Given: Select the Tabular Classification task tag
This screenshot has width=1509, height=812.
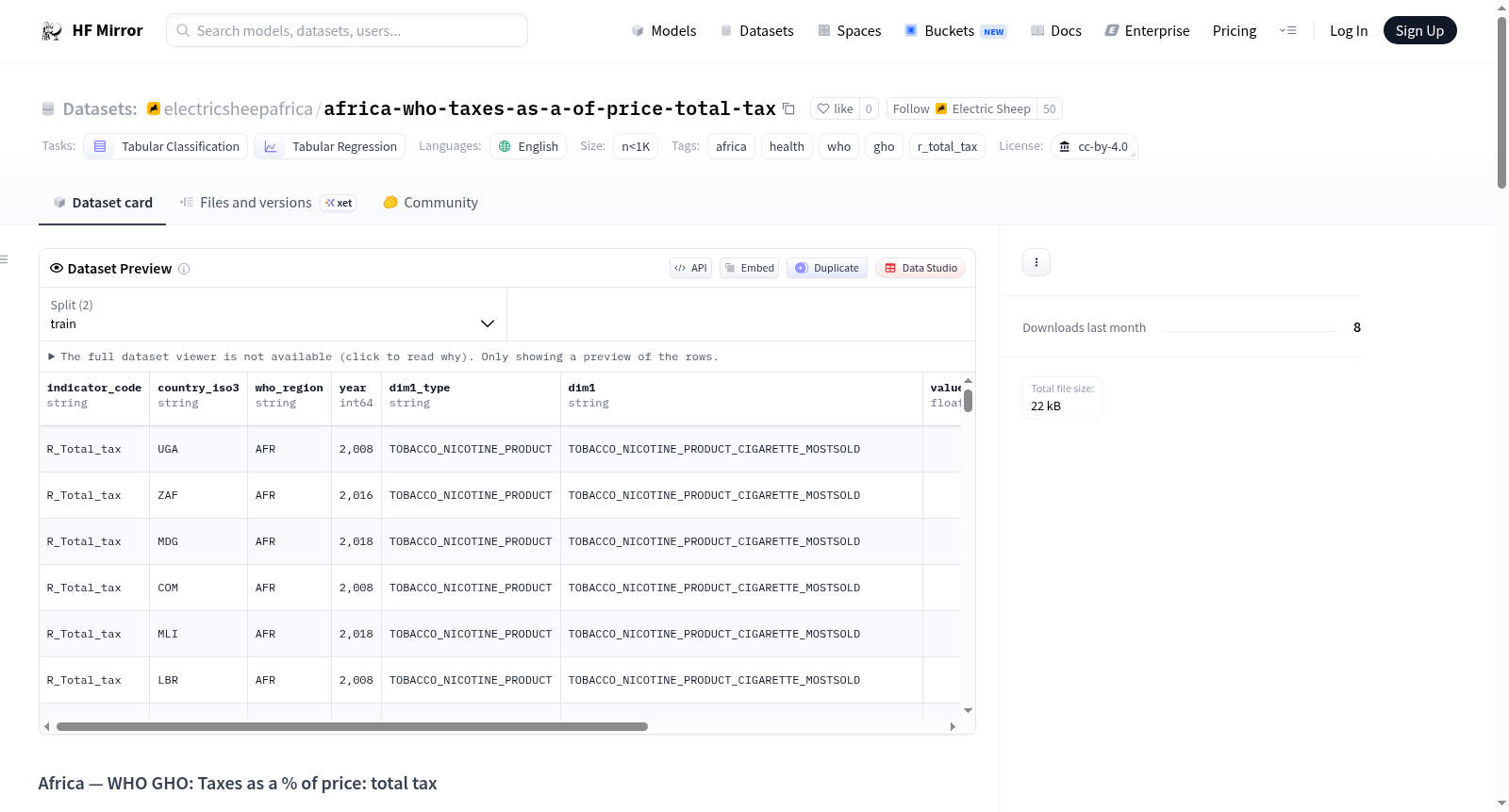Looking at the screenshot, I should [166, 146].
